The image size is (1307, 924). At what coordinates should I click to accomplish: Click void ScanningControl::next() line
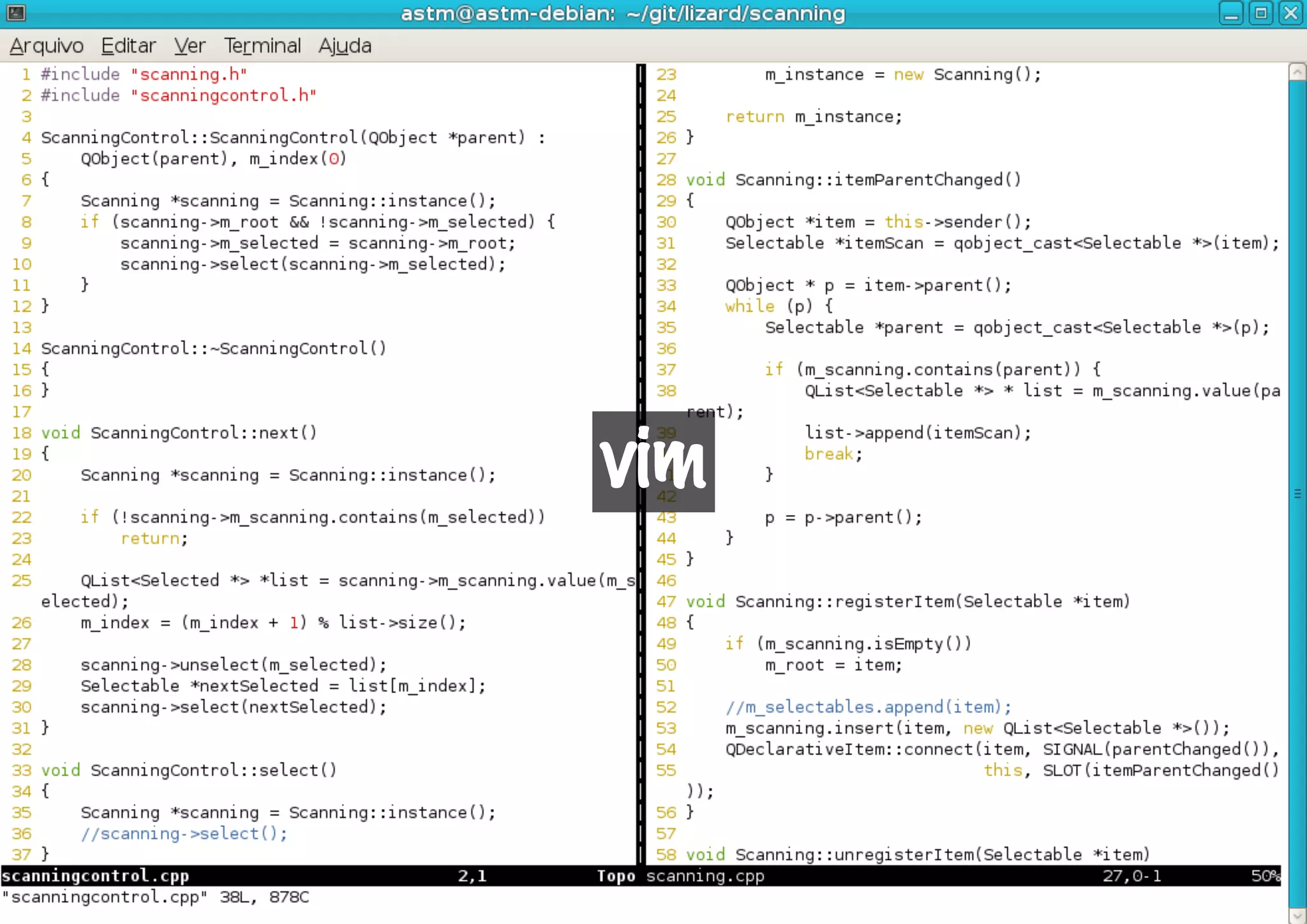click(179, 433)
